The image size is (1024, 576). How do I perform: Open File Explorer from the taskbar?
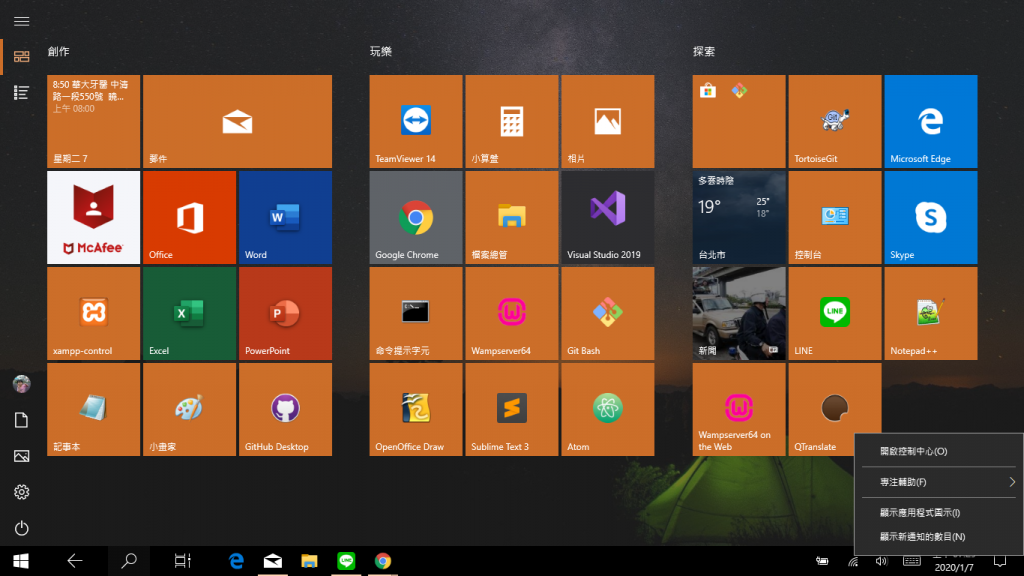tap(310, 561)
